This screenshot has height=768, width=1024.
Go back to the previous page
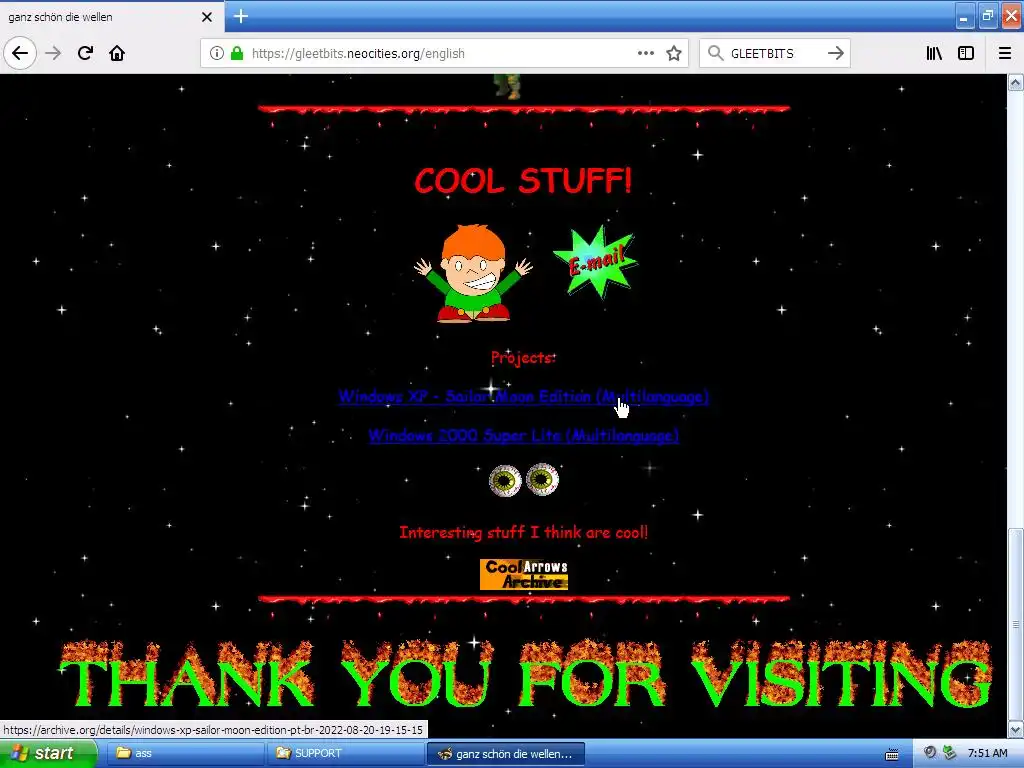[x=20, y=53]
